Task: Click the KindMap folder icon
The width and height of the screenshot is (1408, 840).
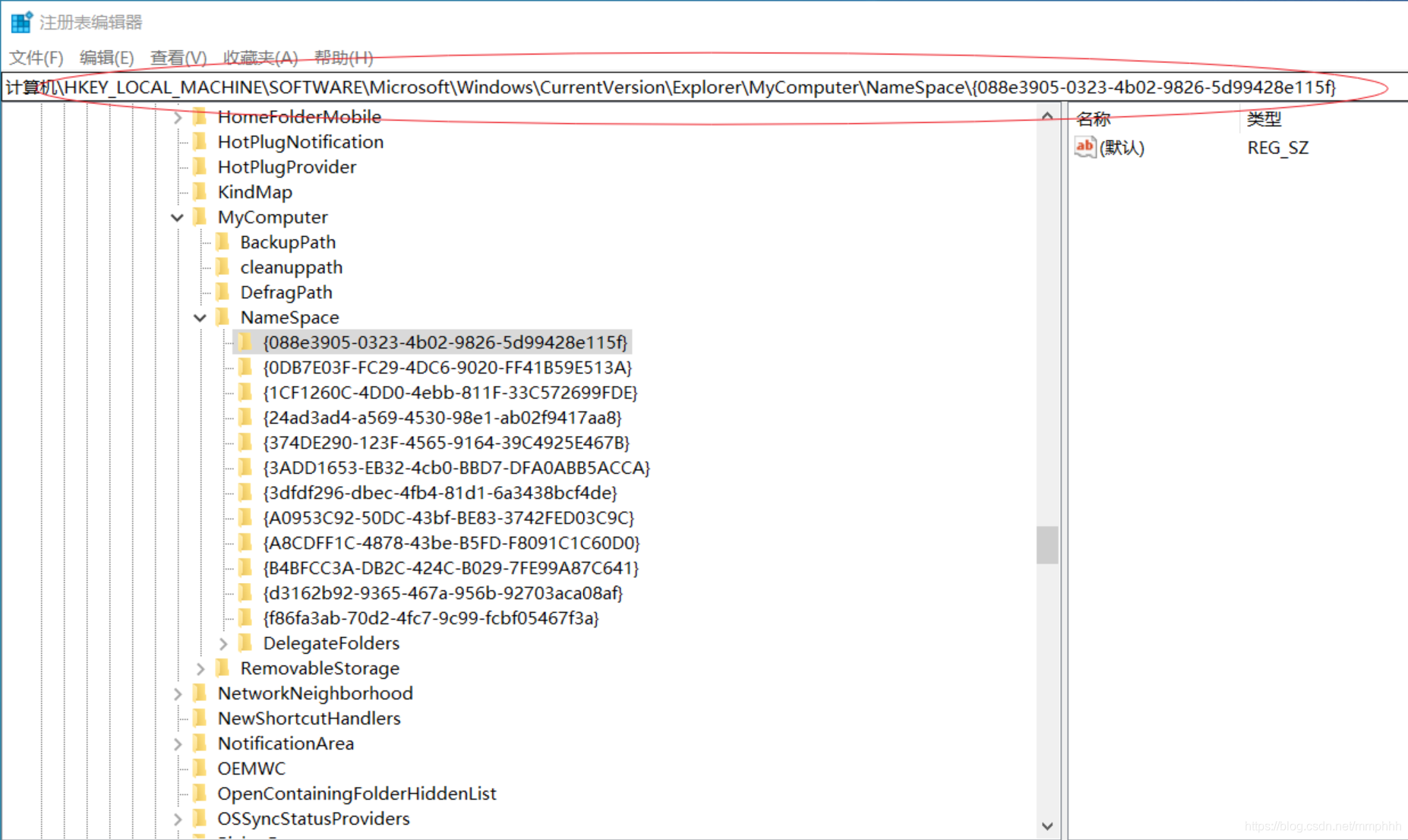Action: (200, 191)
